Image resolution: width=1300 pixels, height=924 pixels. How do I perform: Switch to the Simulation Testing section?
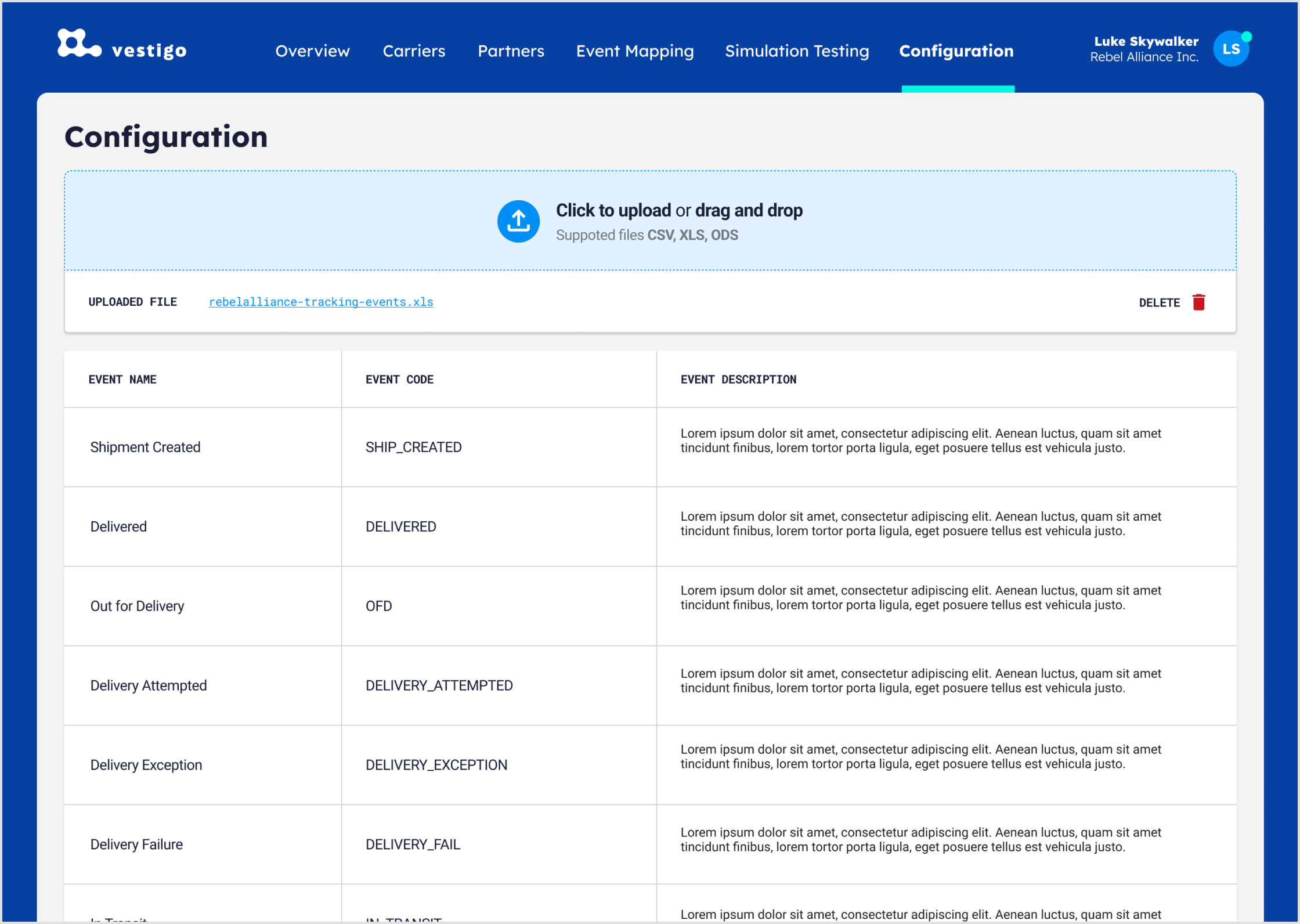pos(797,51)
